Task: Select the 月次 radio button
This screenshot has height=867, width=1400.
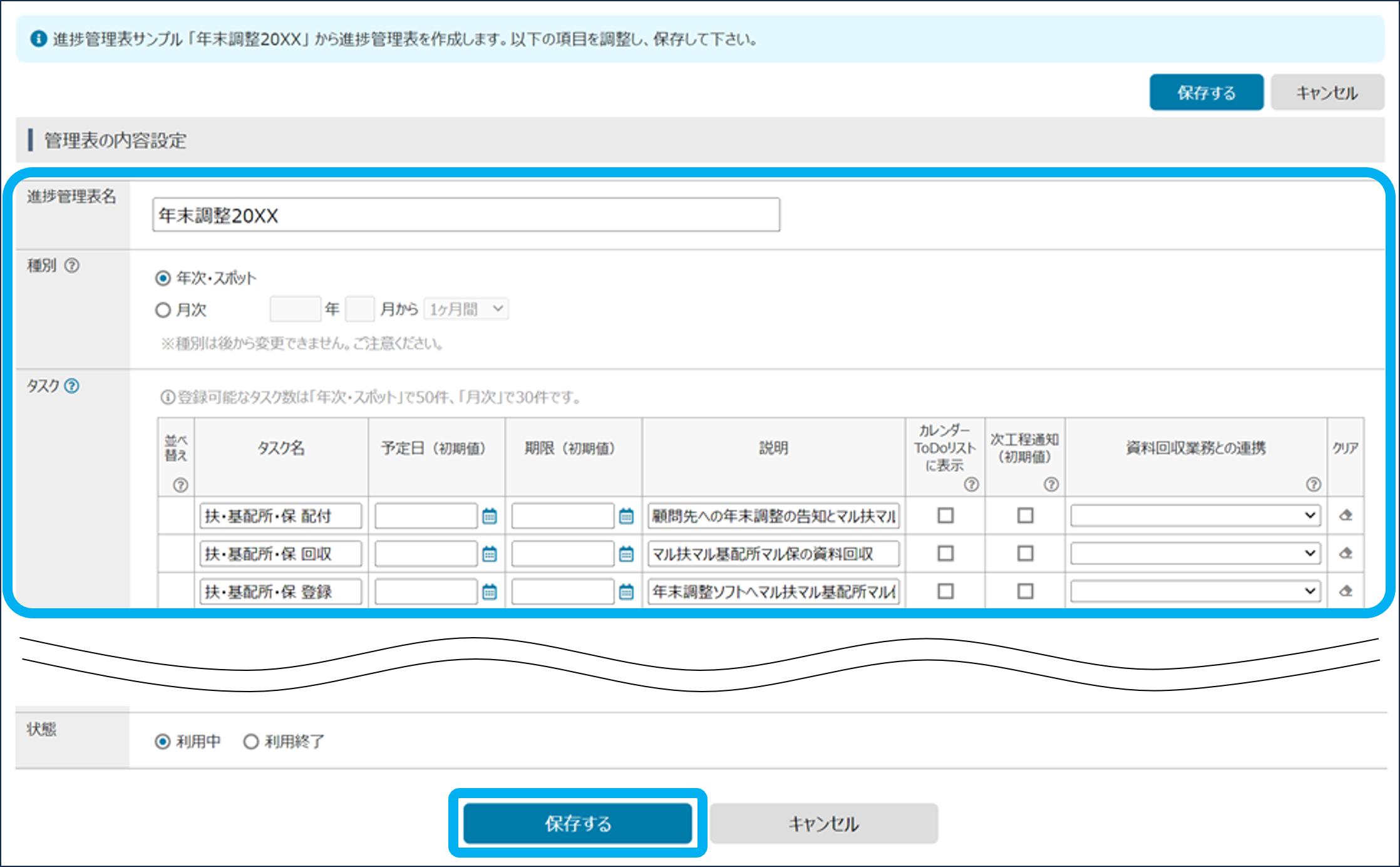Action: (163, 310)
